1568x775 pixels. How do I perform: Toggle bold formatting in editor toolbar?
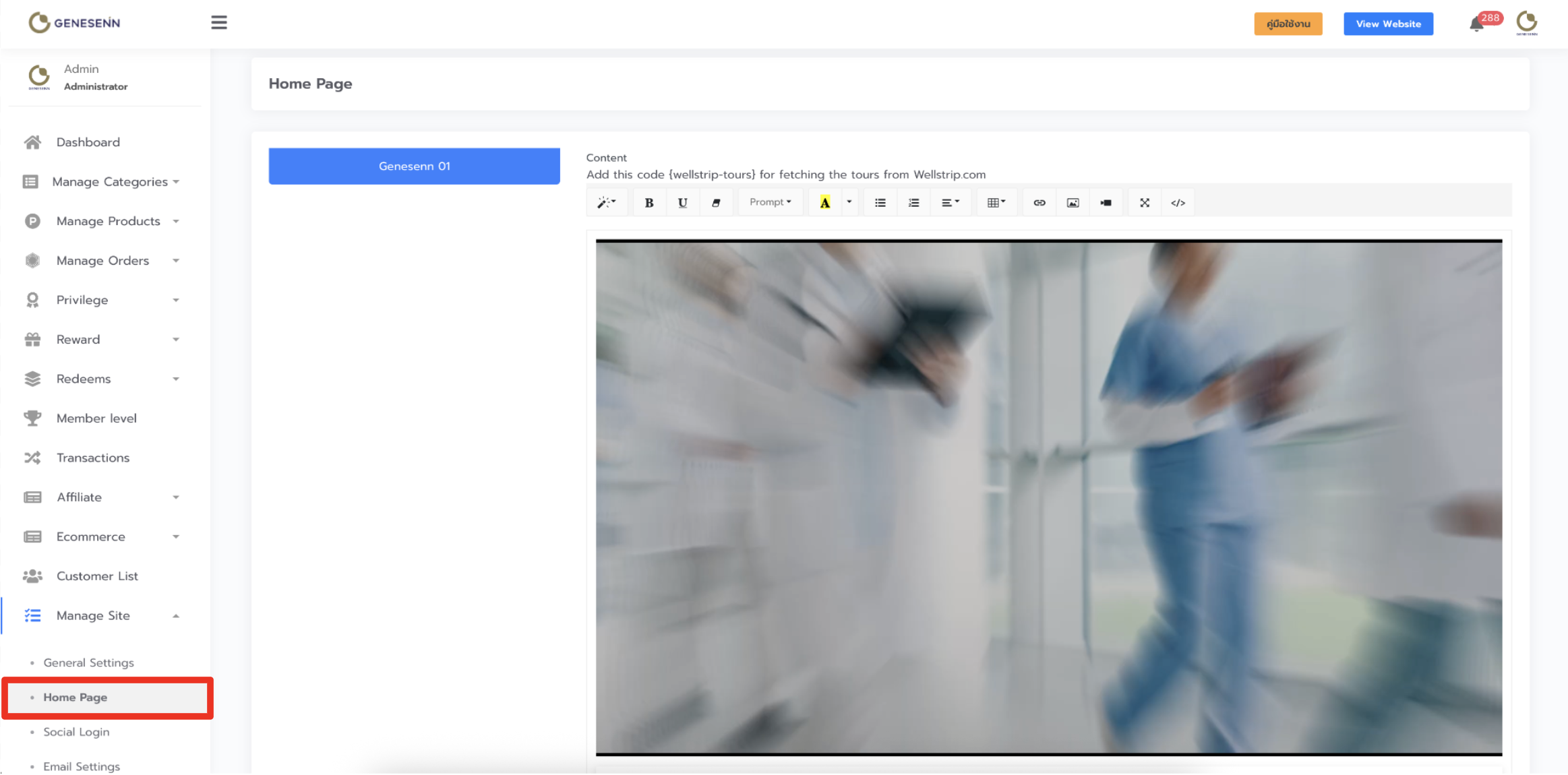click(649, 202)
